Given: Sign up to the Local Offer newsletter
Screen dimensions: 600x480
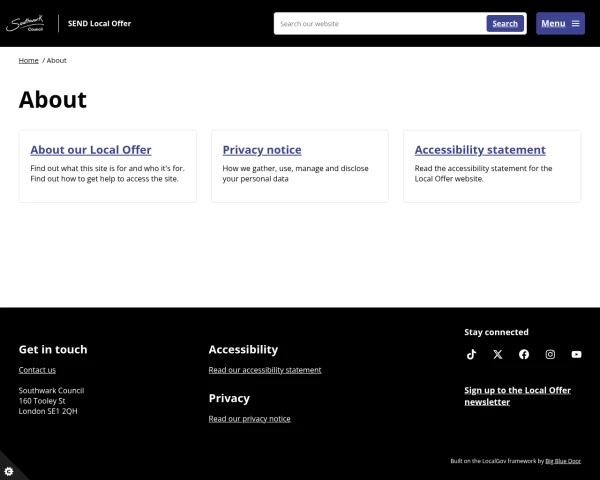Looking at the screenshot, I should coord(517,396).
